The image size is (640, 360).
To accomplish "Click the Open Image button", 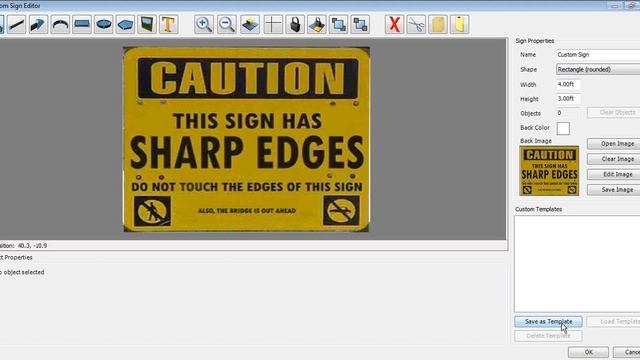I will click(613, 144).
